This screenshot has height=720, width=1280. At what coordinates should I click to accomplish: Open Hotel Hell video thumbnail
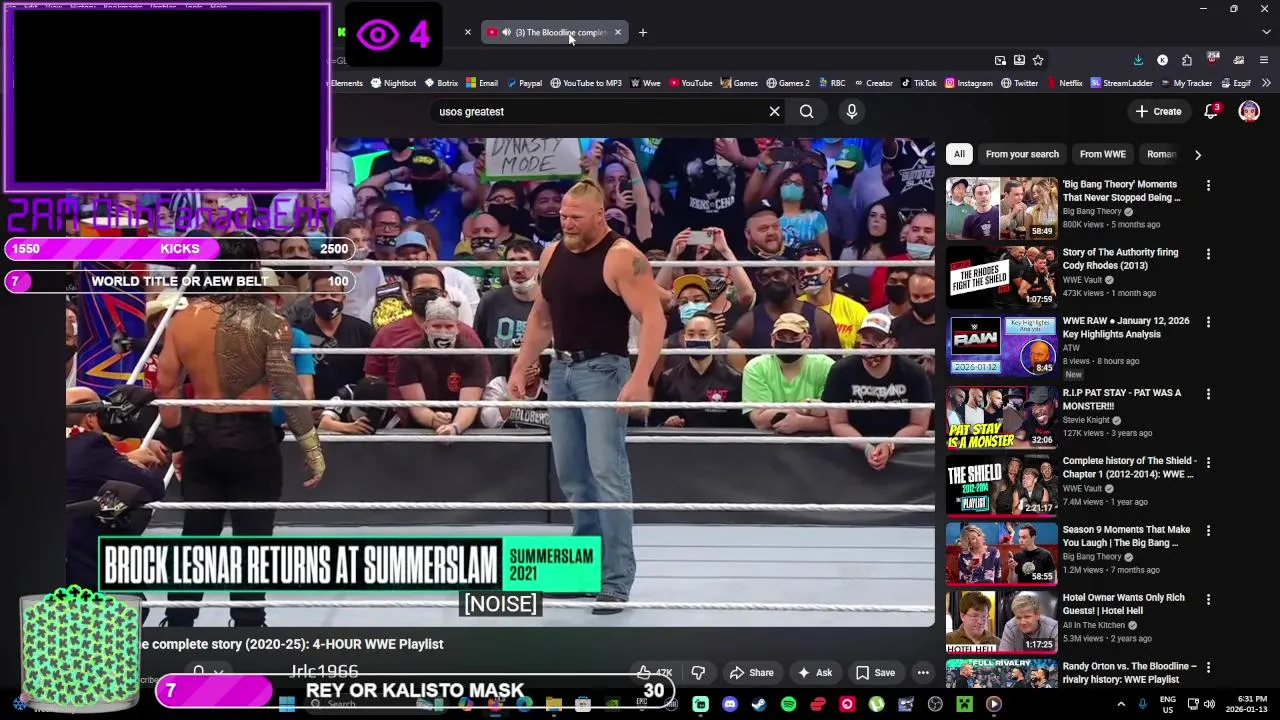point(1001,621)
